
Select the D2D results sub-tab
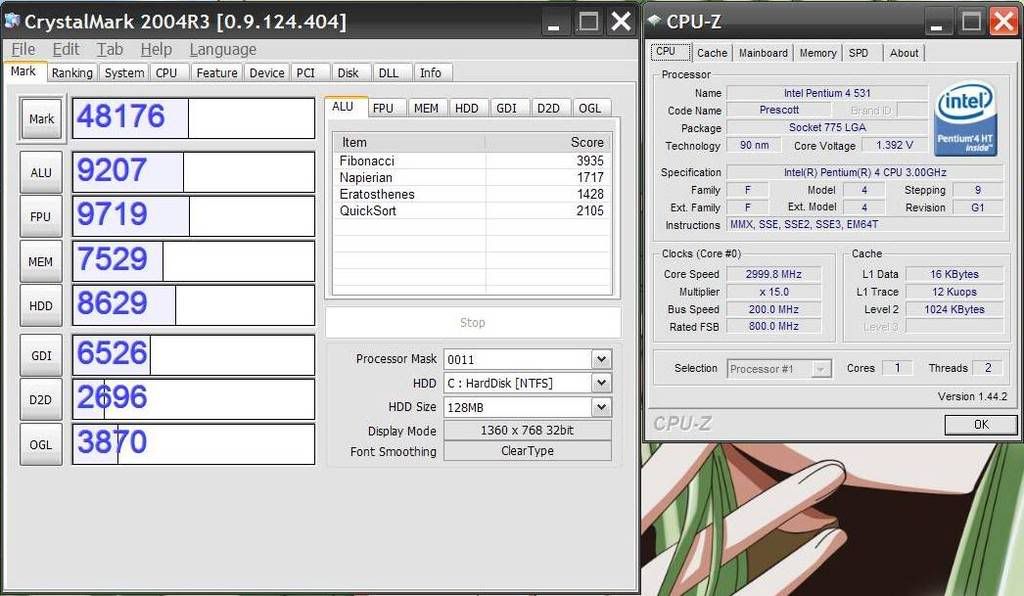[549, 108]
